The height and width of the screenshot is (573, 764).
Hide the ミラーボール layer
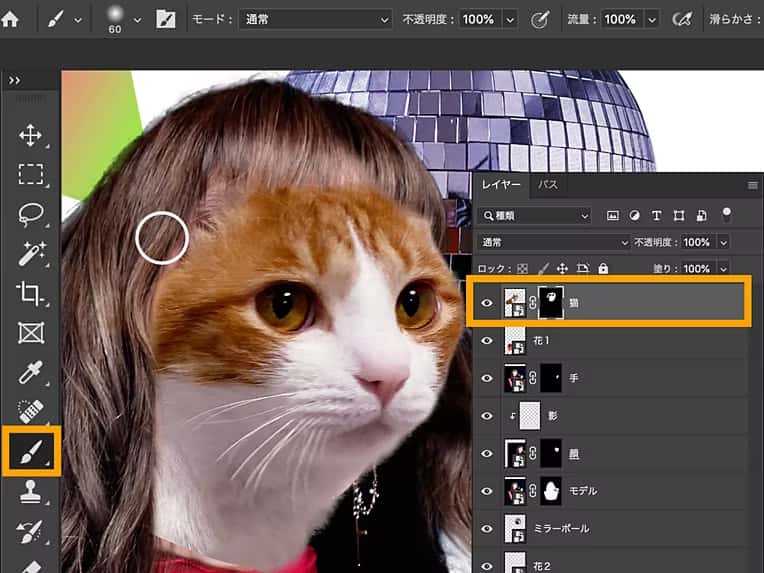[x=487, y=529]
